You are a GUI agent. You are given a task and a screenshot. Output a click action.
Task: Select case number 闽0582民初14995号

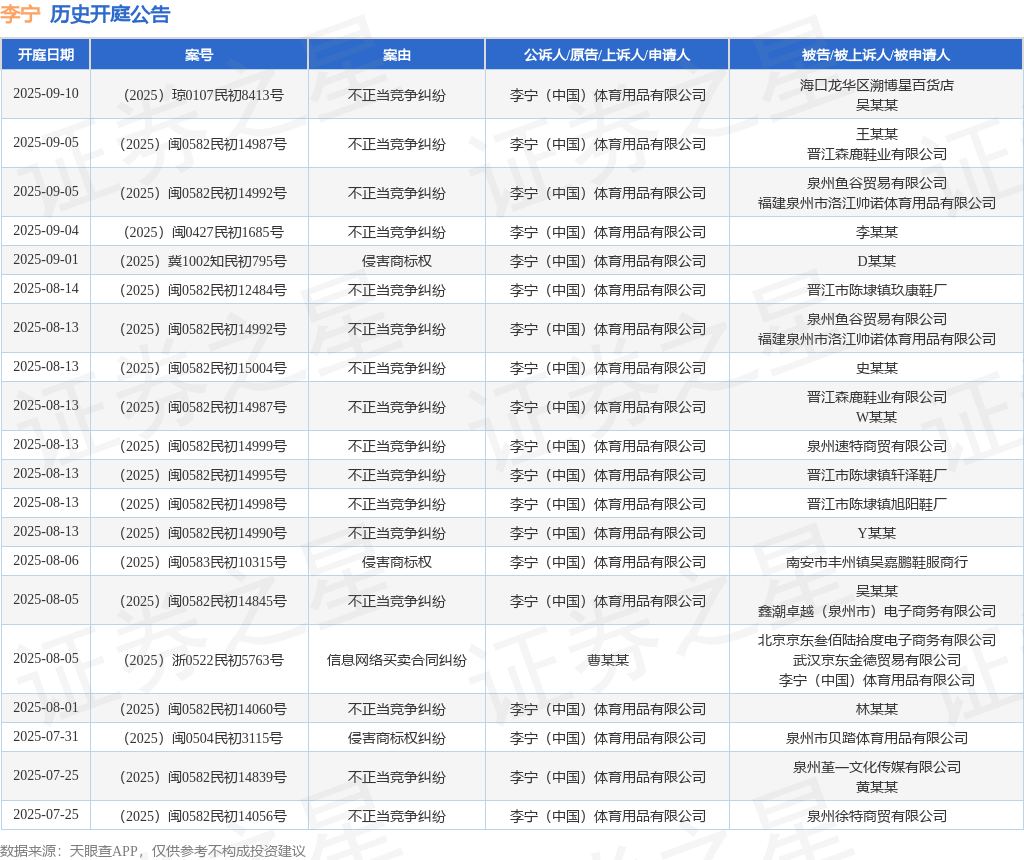[203, 475]
